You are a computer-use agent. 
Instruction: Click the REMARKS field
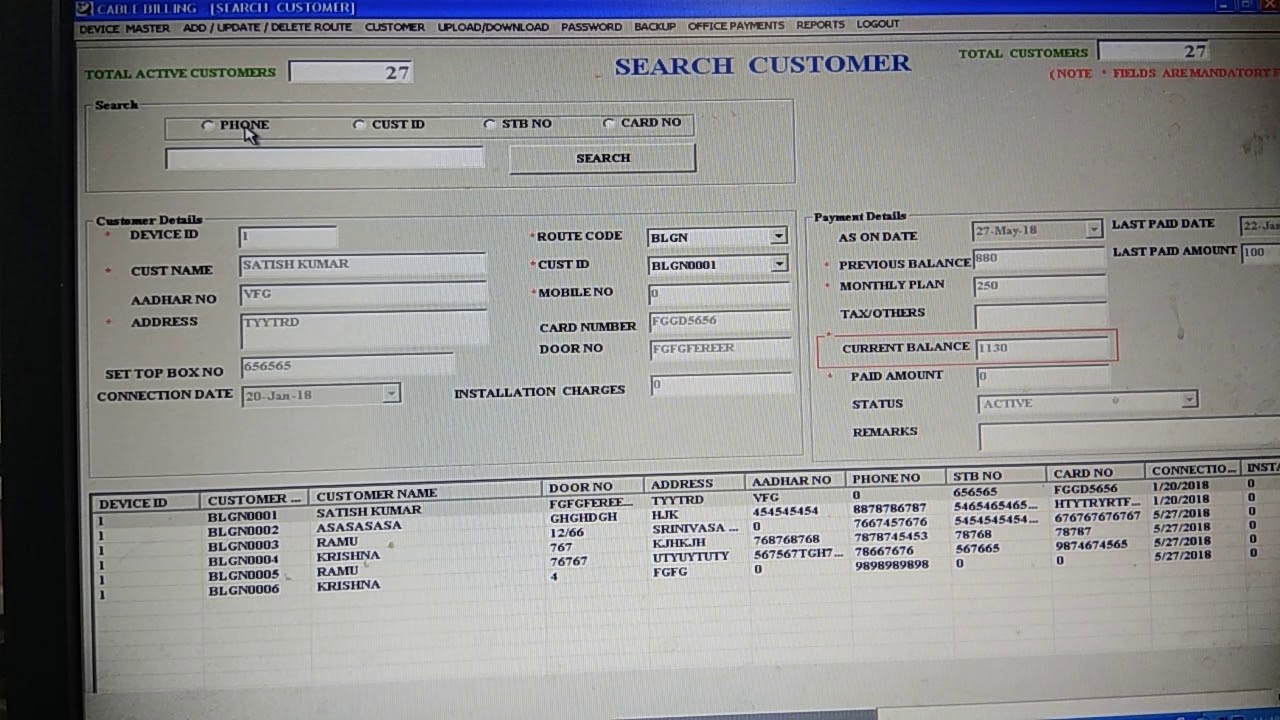click(x=1128, y=436)
